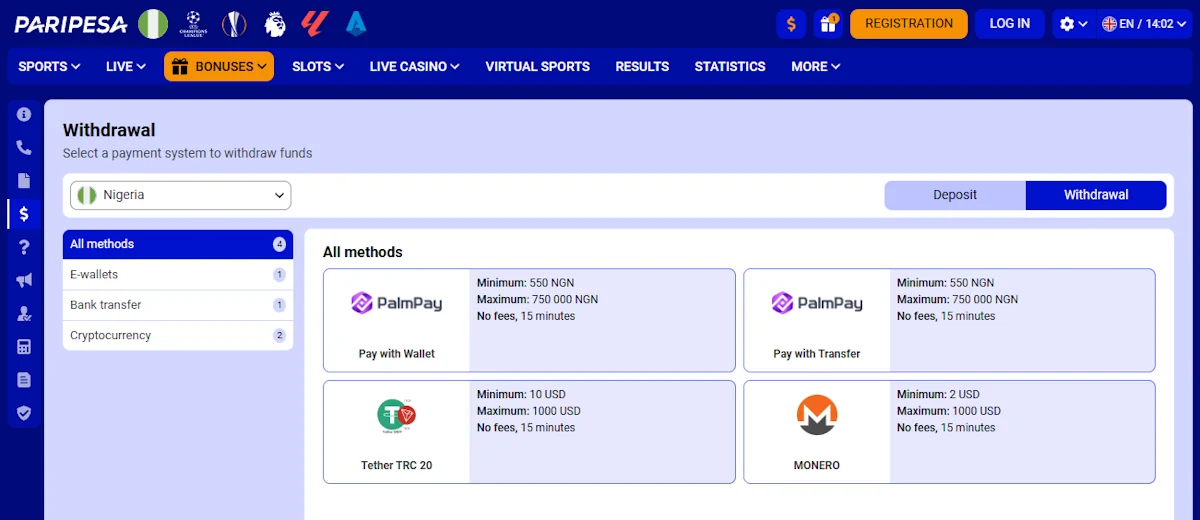Click the Tether TRC 20 logo
The width and height of the screenshot is (1200, 520).
[396, 415]
